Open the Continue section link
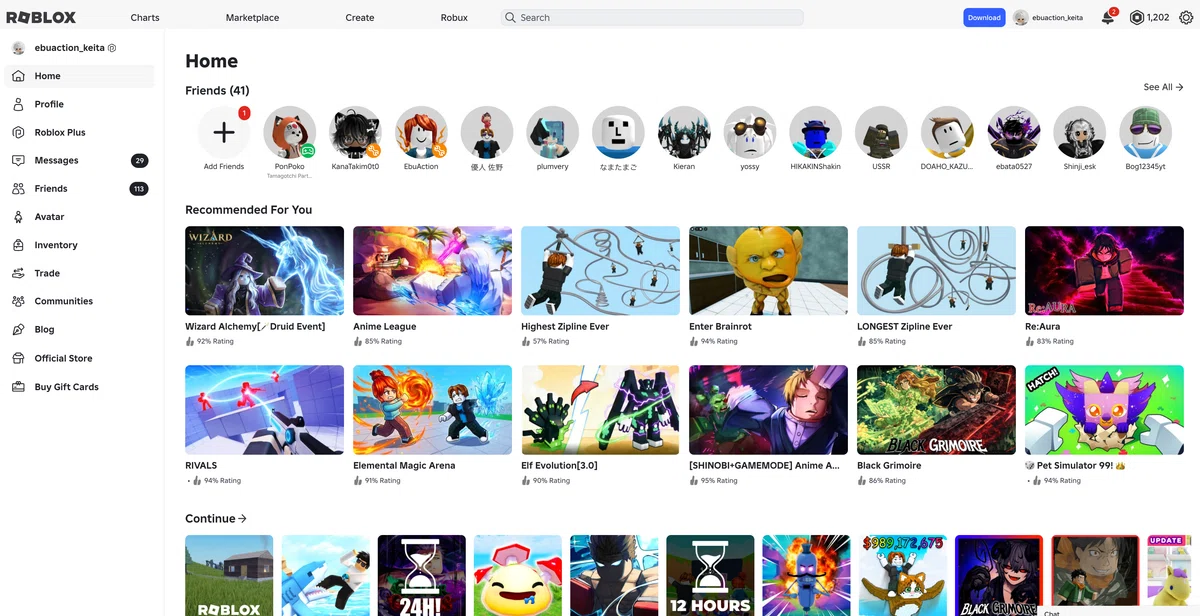 point(216,519)
